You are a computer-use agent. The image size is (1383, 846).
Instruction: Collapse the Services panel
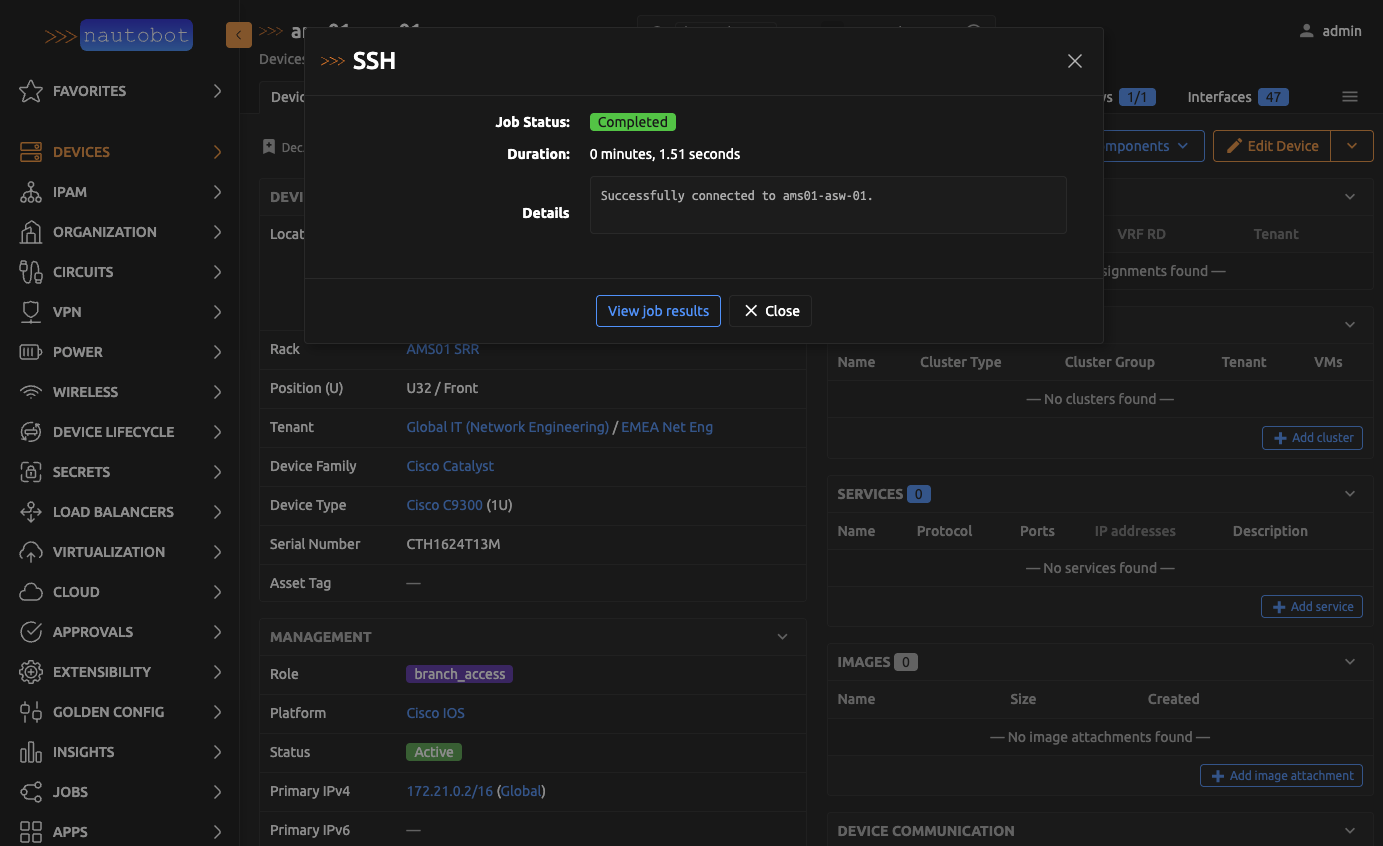coord(1350,494)
